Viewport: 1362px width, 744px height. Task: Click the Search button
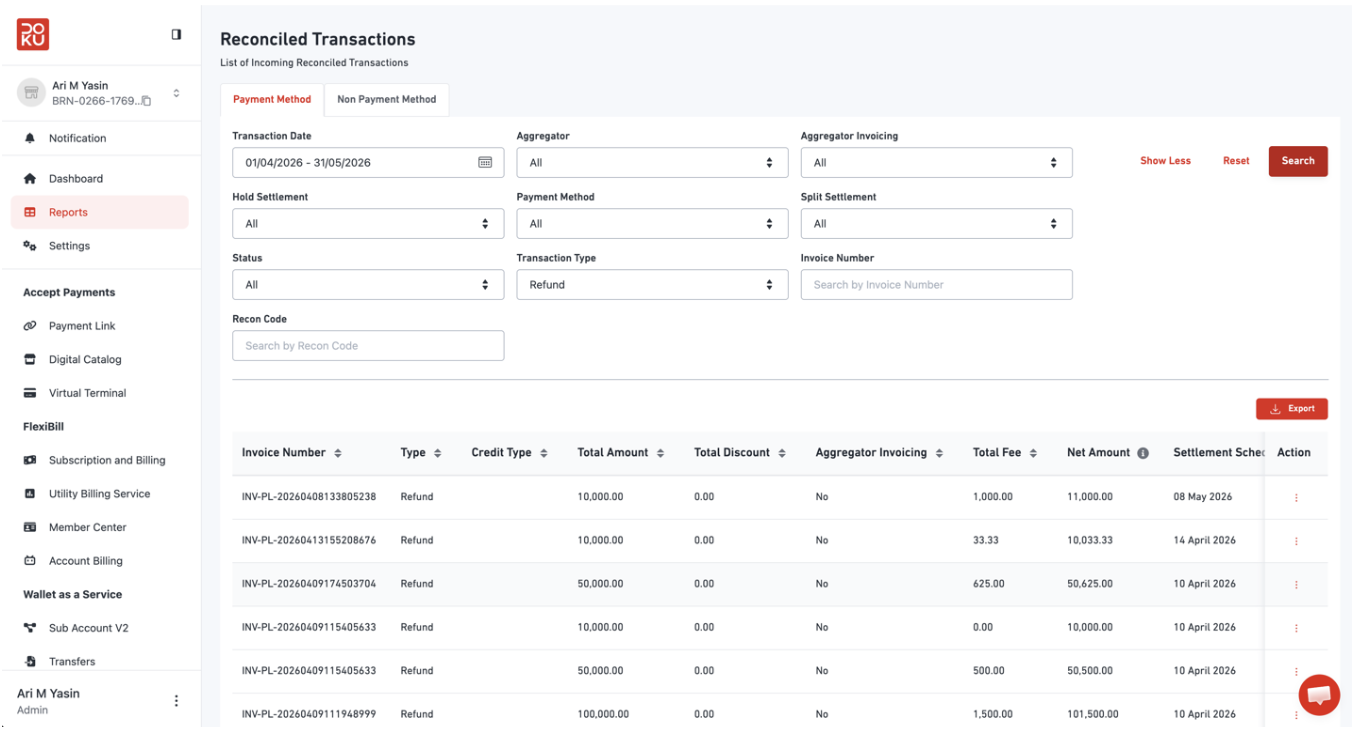click(x=1298, y=161)
